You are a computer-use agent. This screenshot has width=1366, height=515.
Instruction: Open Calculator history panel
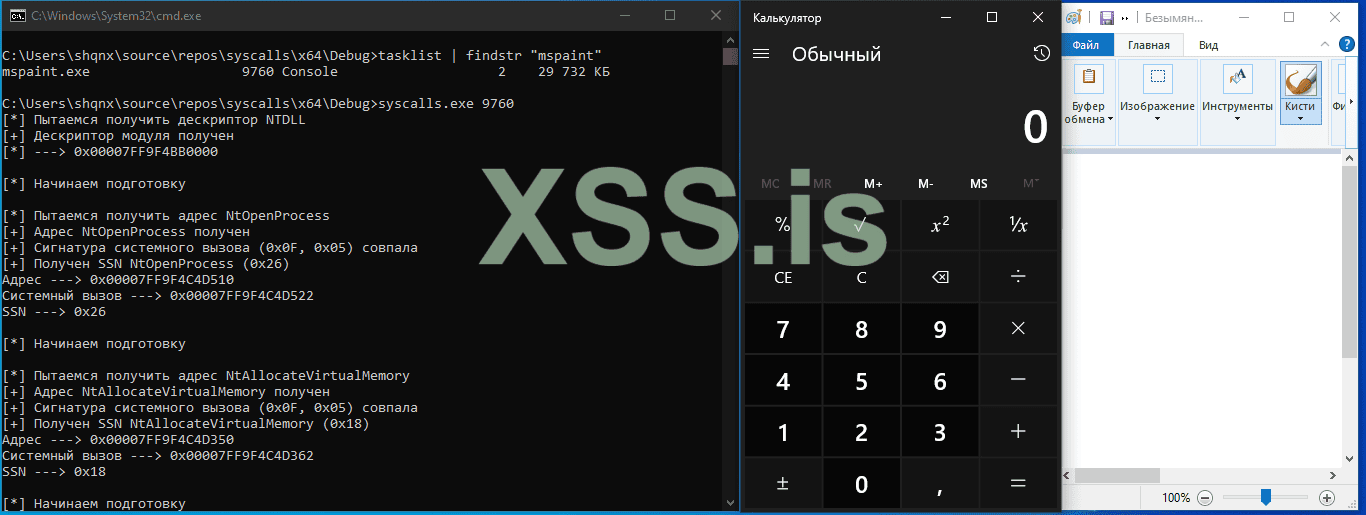[x=1041, y=54]
